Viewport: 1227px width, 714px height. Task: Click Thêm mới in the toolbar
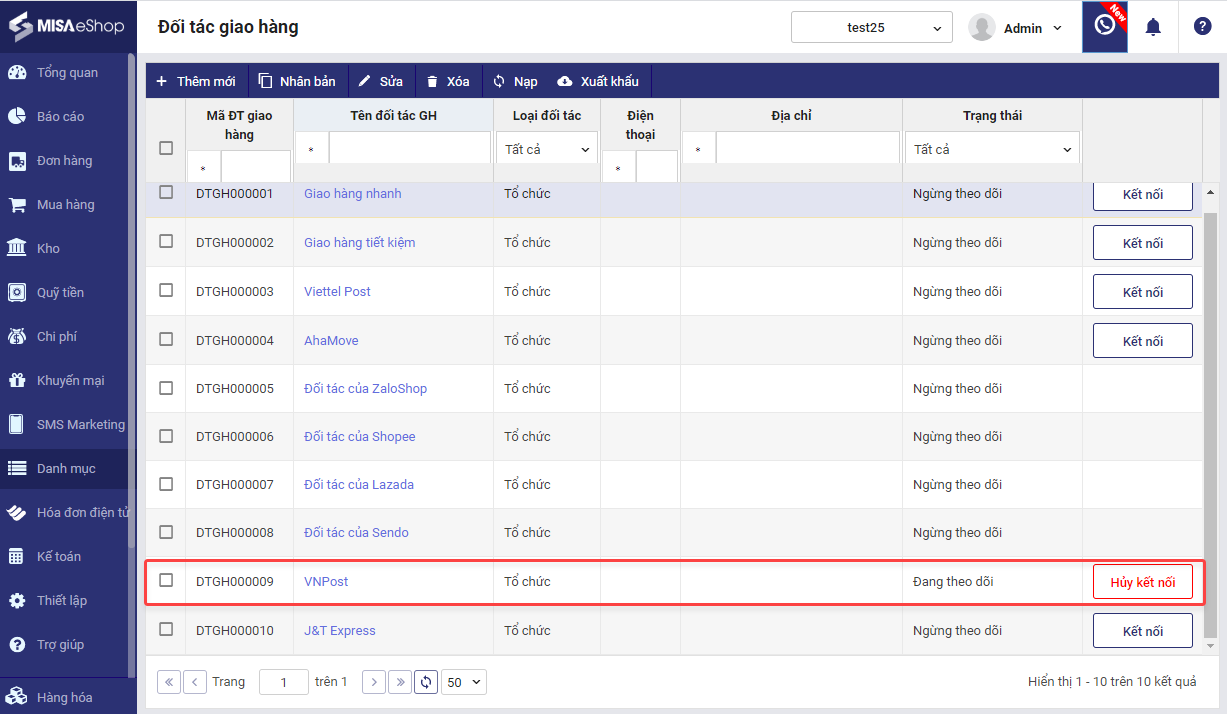pyautogui.click(x=196, y=81)
